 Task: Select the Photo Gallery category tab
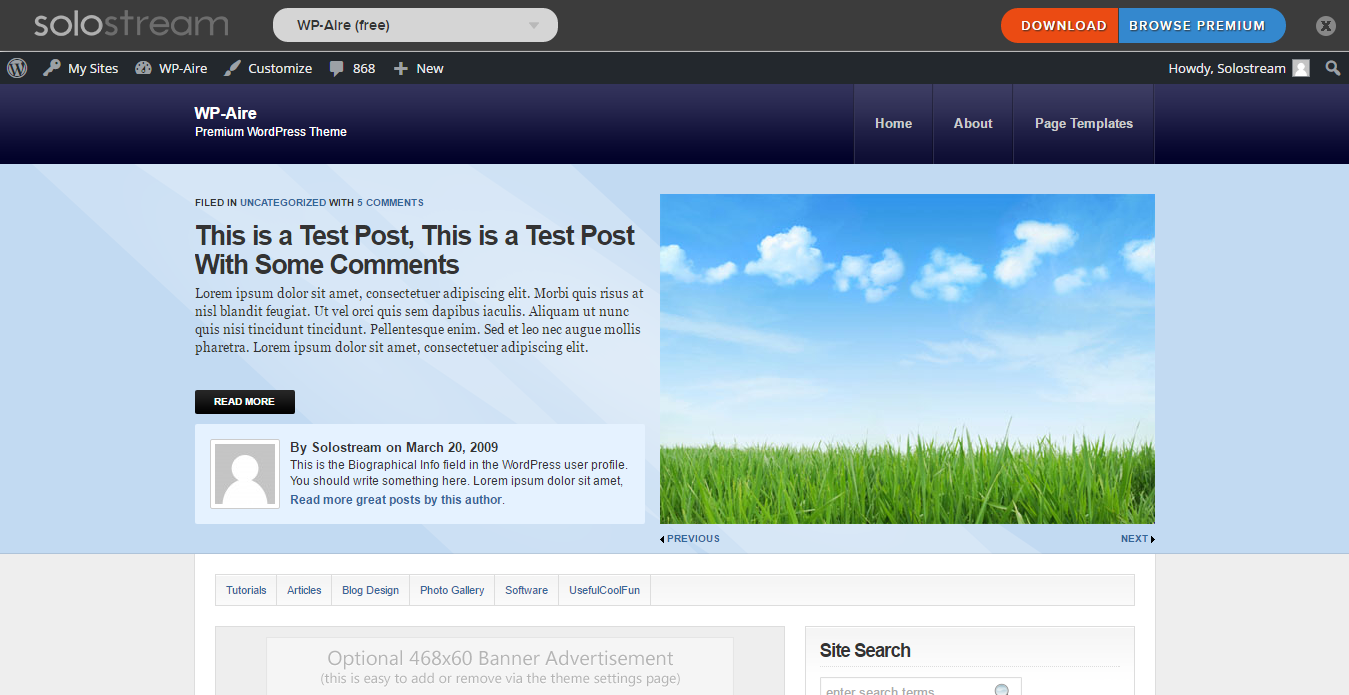click(452, 590)
